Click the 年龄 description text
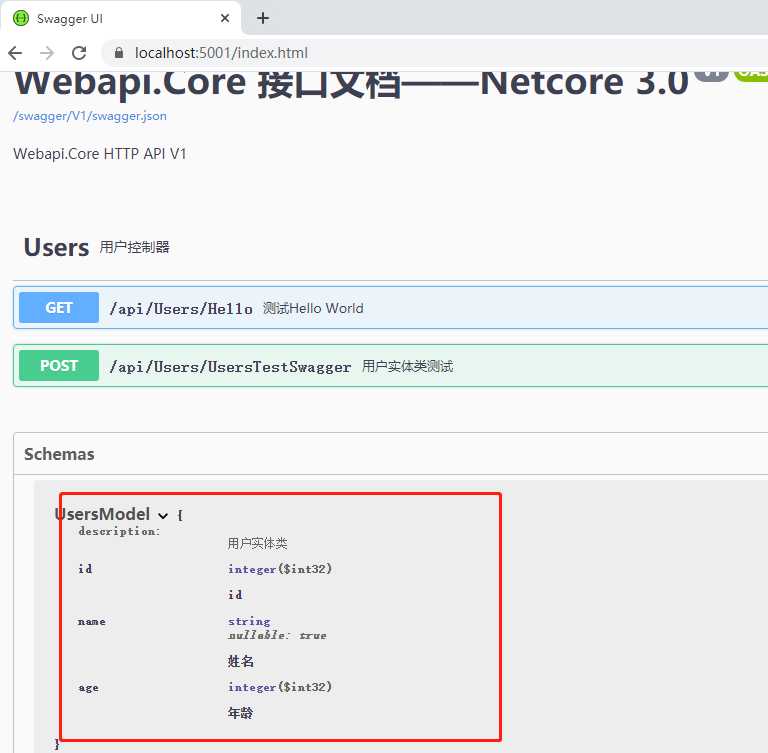The image size is (768, 753). pyautogui.click(x=240, y=713)
